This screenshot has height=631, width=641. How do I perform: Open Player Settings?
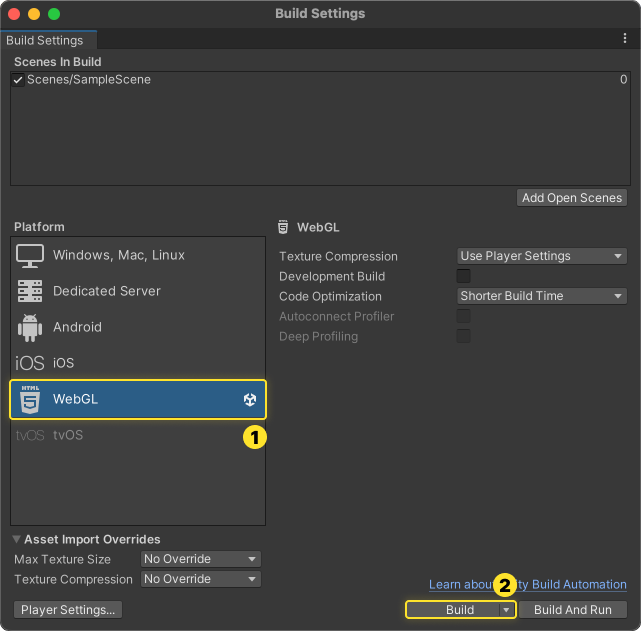(x=68, y=610)
